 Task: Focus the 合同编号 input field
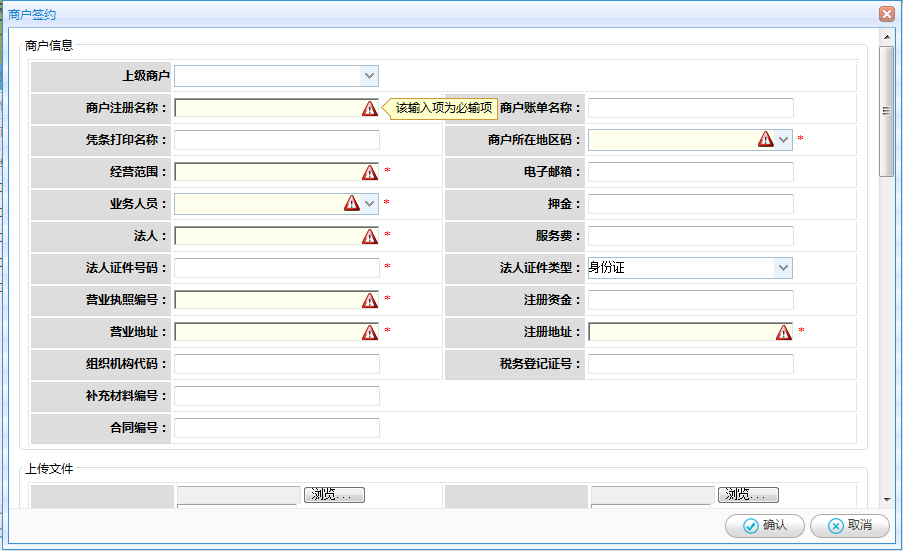277,428
